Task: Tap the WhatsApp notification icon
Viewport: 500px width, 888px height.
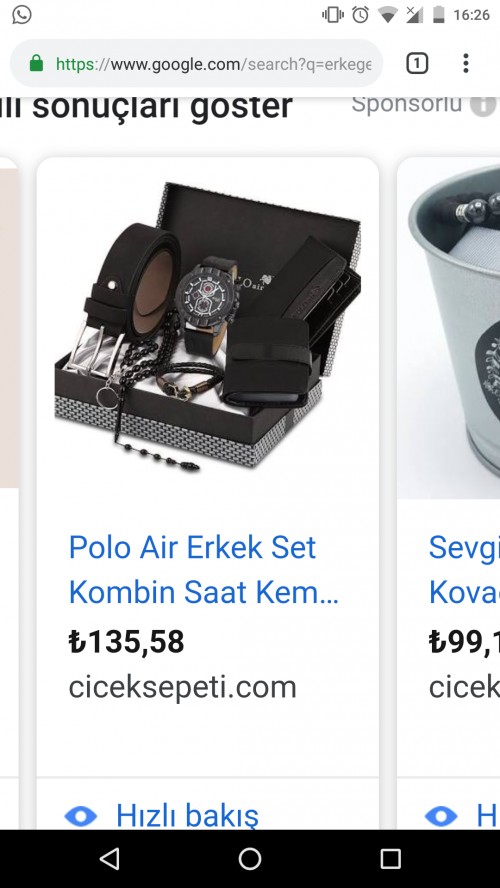Action: click(22, 15)
